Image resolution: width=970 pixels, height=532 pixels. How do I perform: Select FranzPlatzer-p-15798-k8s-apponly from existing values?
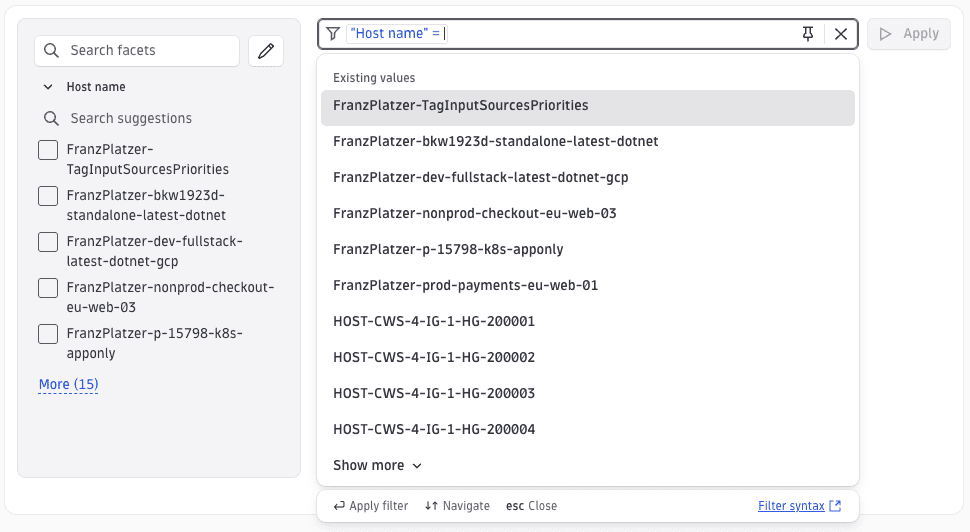tap(588, 249)
